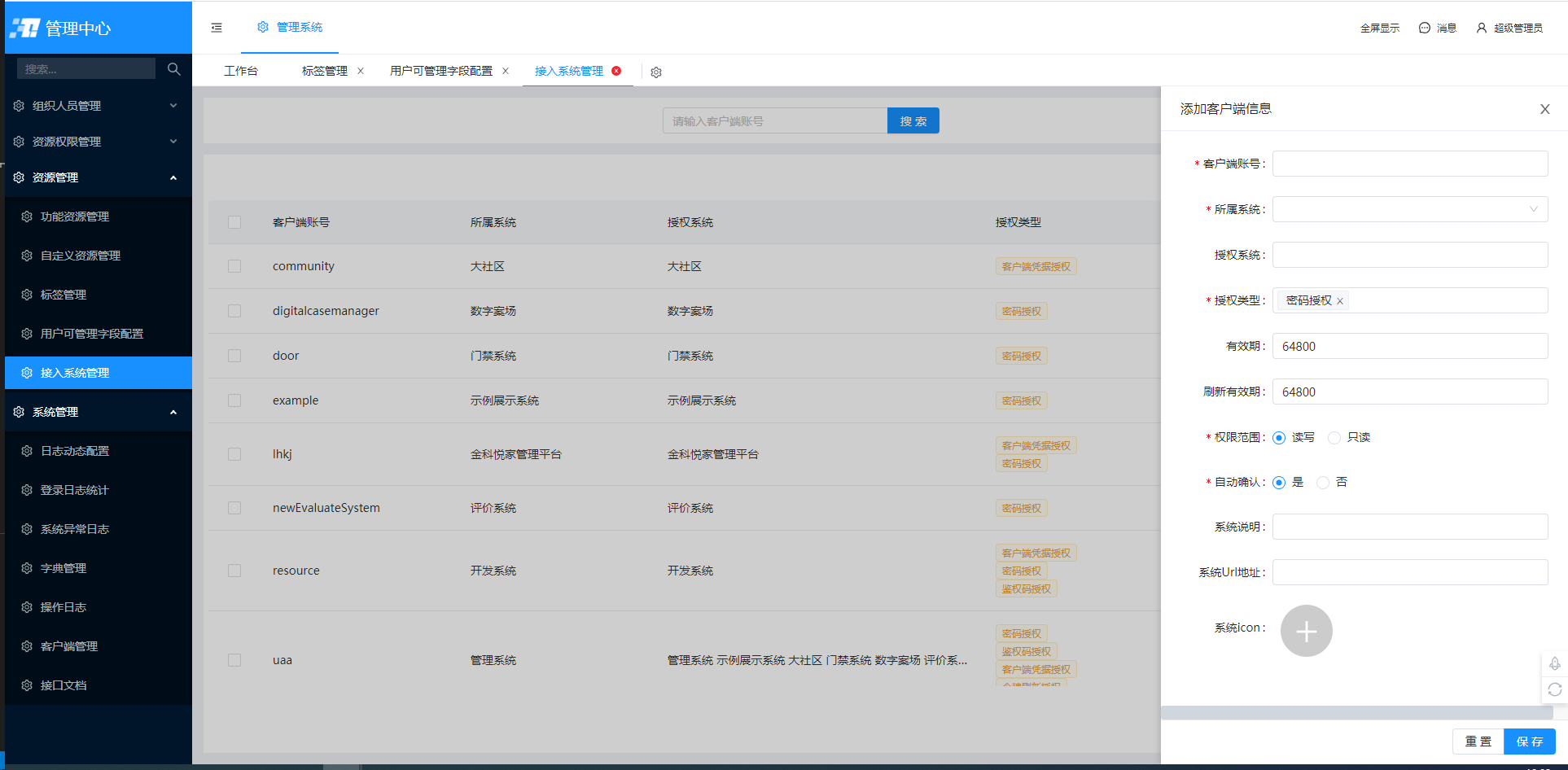Click the 消息 message icon
This screenshot has height=770, width=1568.
pyautogui.click(x=1424, y=28)
